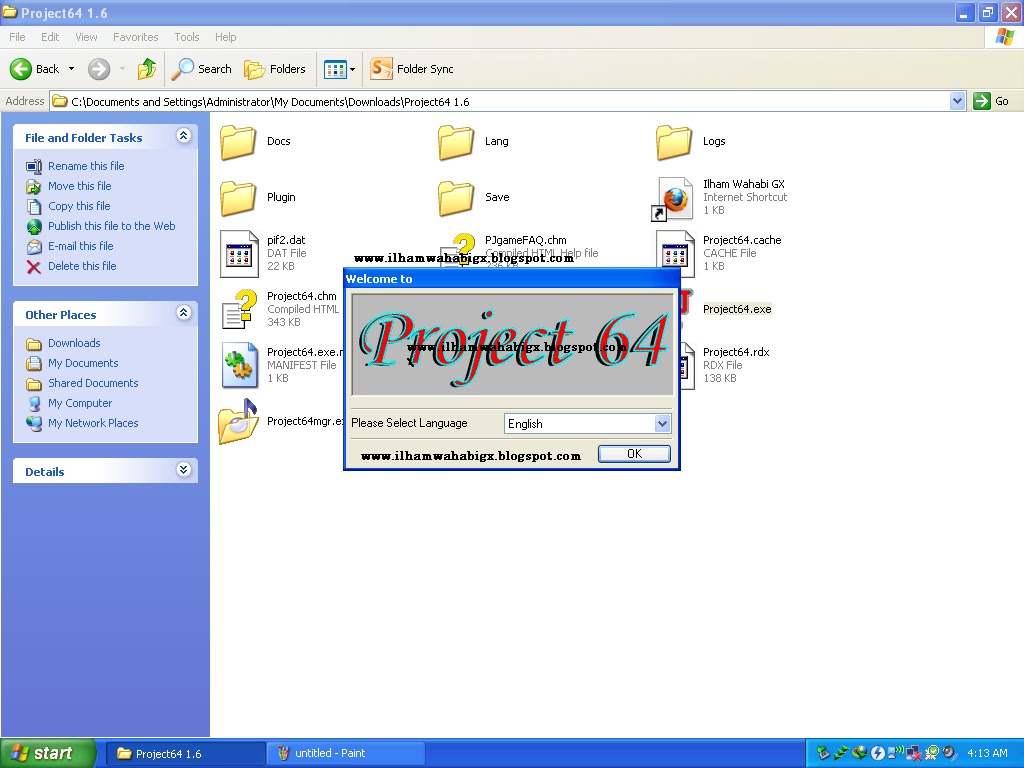
Task: Open the Tools menu
Action: pos(186,37)
